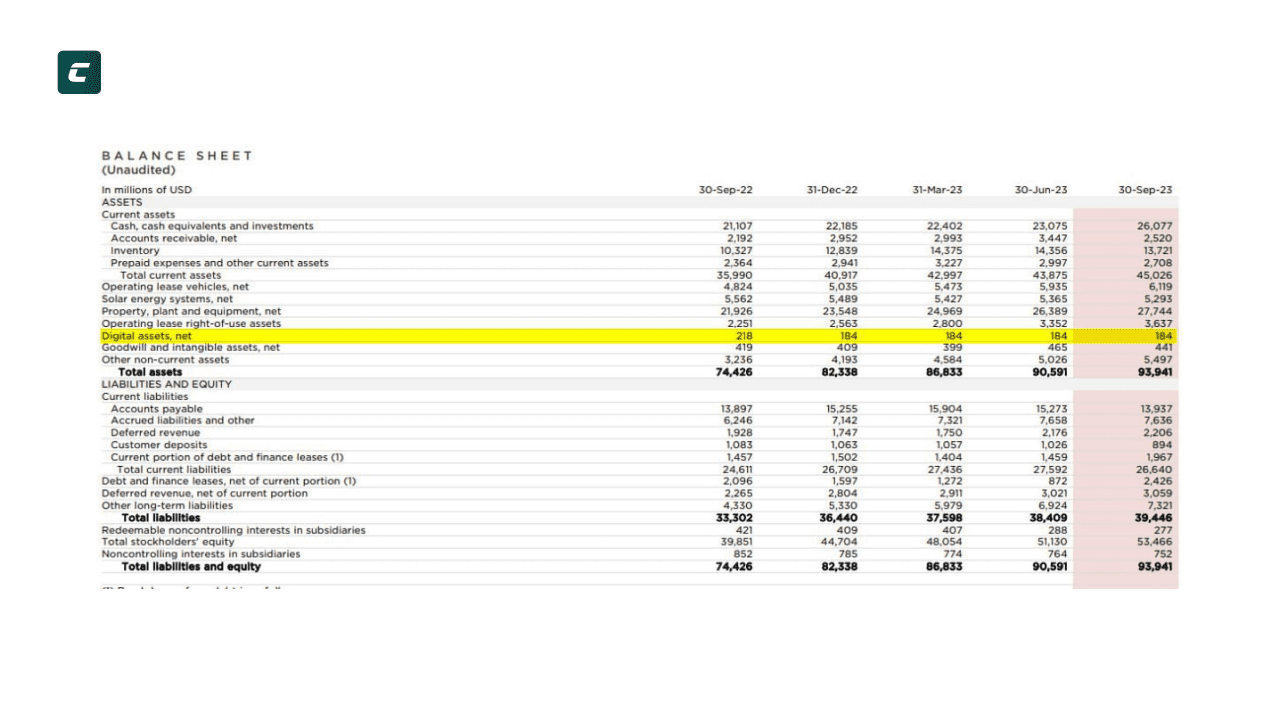The height and width of the screenshot is (720, 1280).
Task: Click cash value 21,107 for 30-Sep-22
Action: [737, 226]
